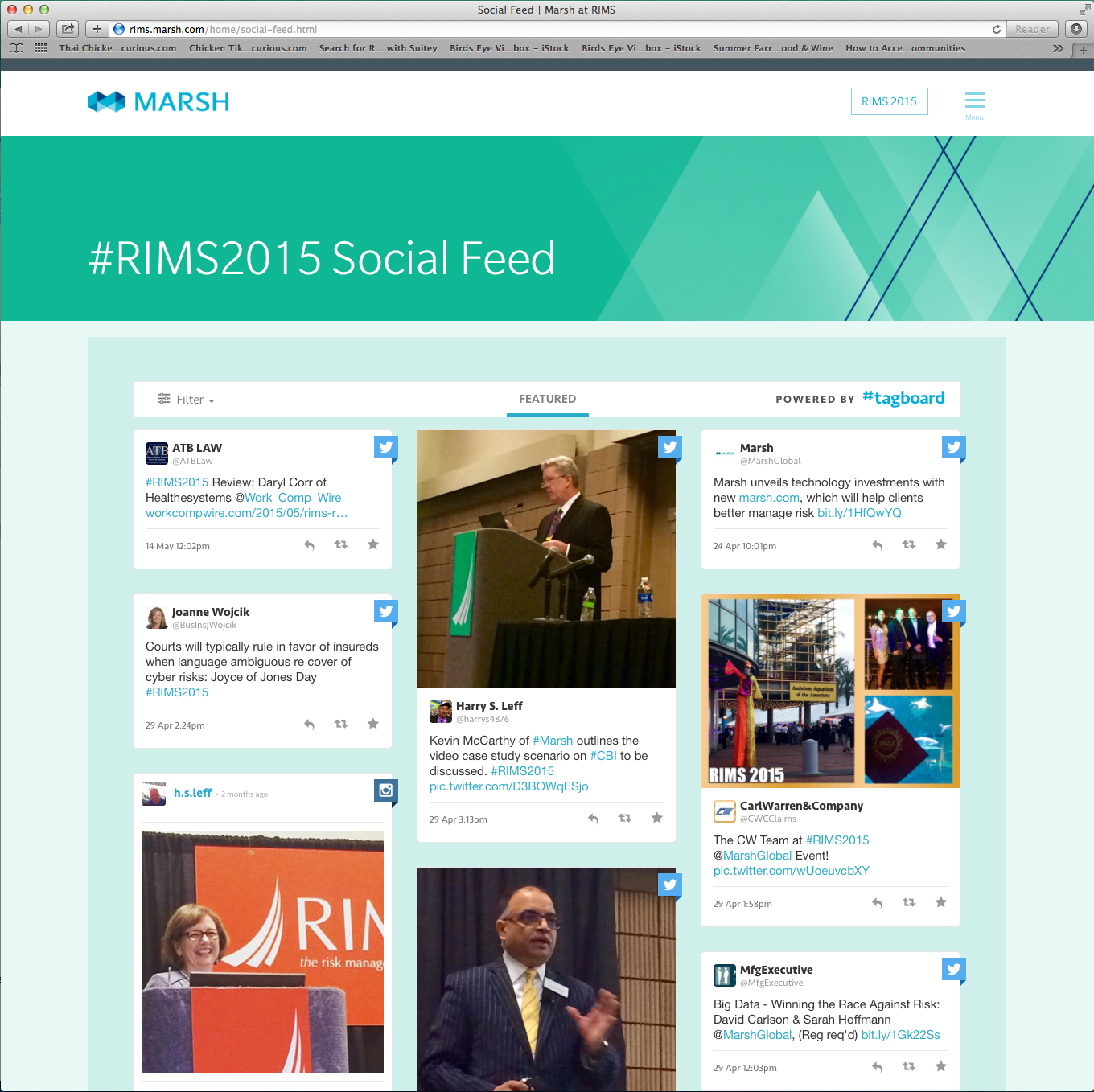Image resolution: width=1094 pixels, height=1092 pixels.
Task: Open the #tagboard link
Action: click(903, 398)
